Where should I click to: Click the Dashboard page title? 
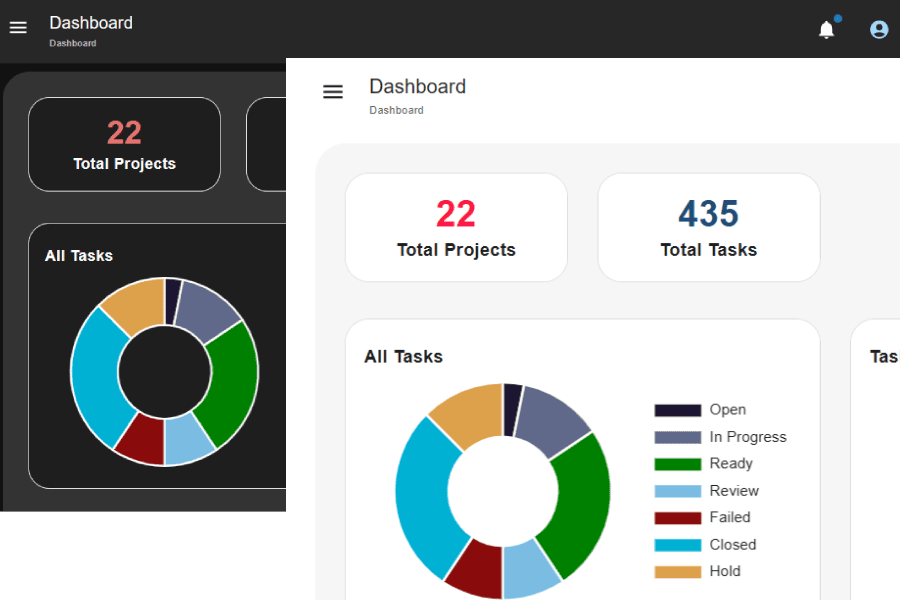418,86
